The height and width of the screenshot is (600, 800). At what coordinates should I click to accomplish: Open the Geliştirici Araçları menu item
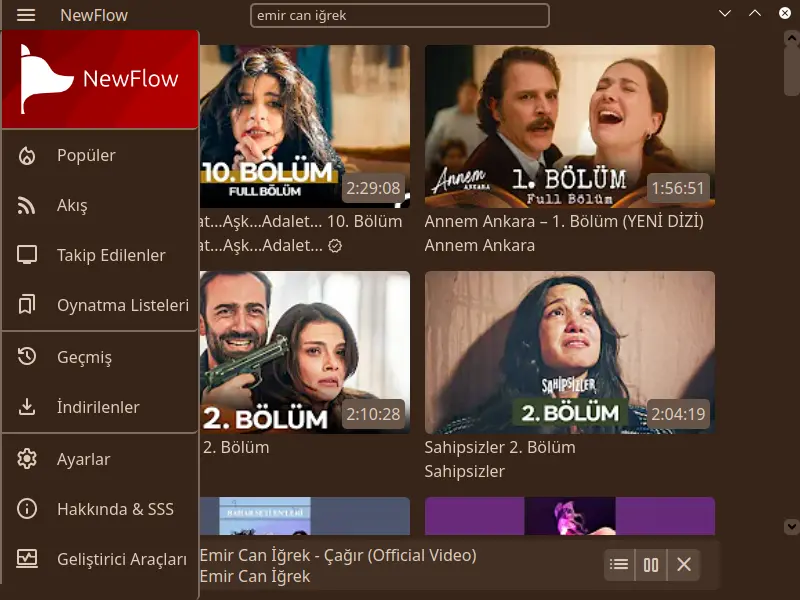[x=121, y=559]
